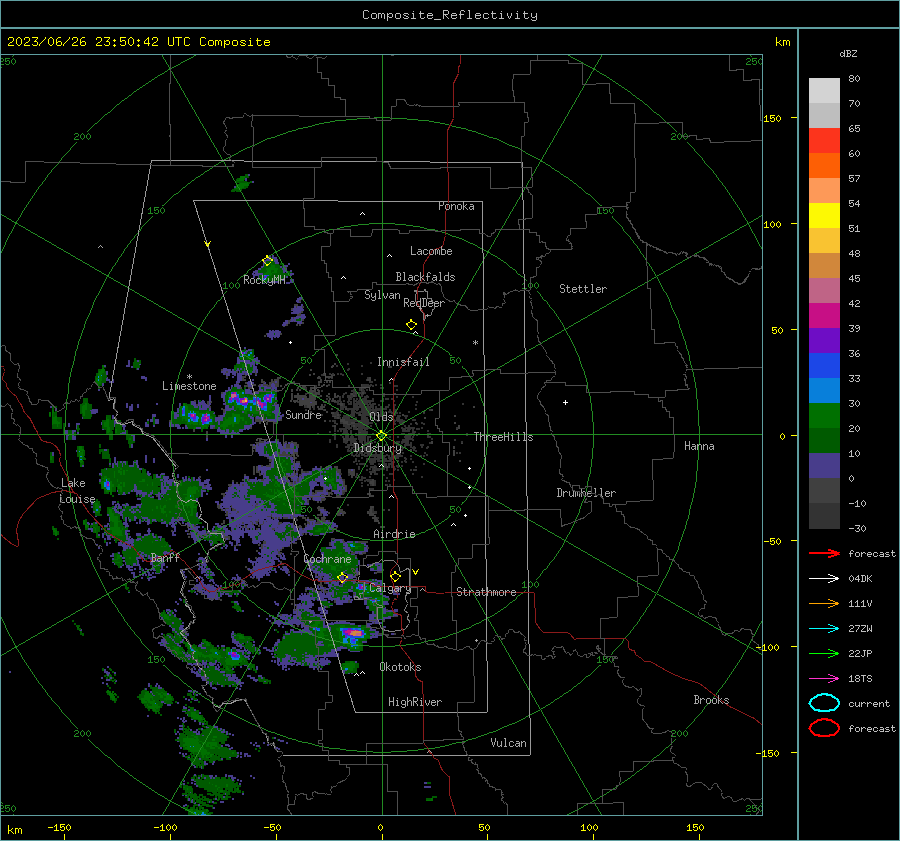Pick the yellow swatch on dBZ scale

click(824, 216)
